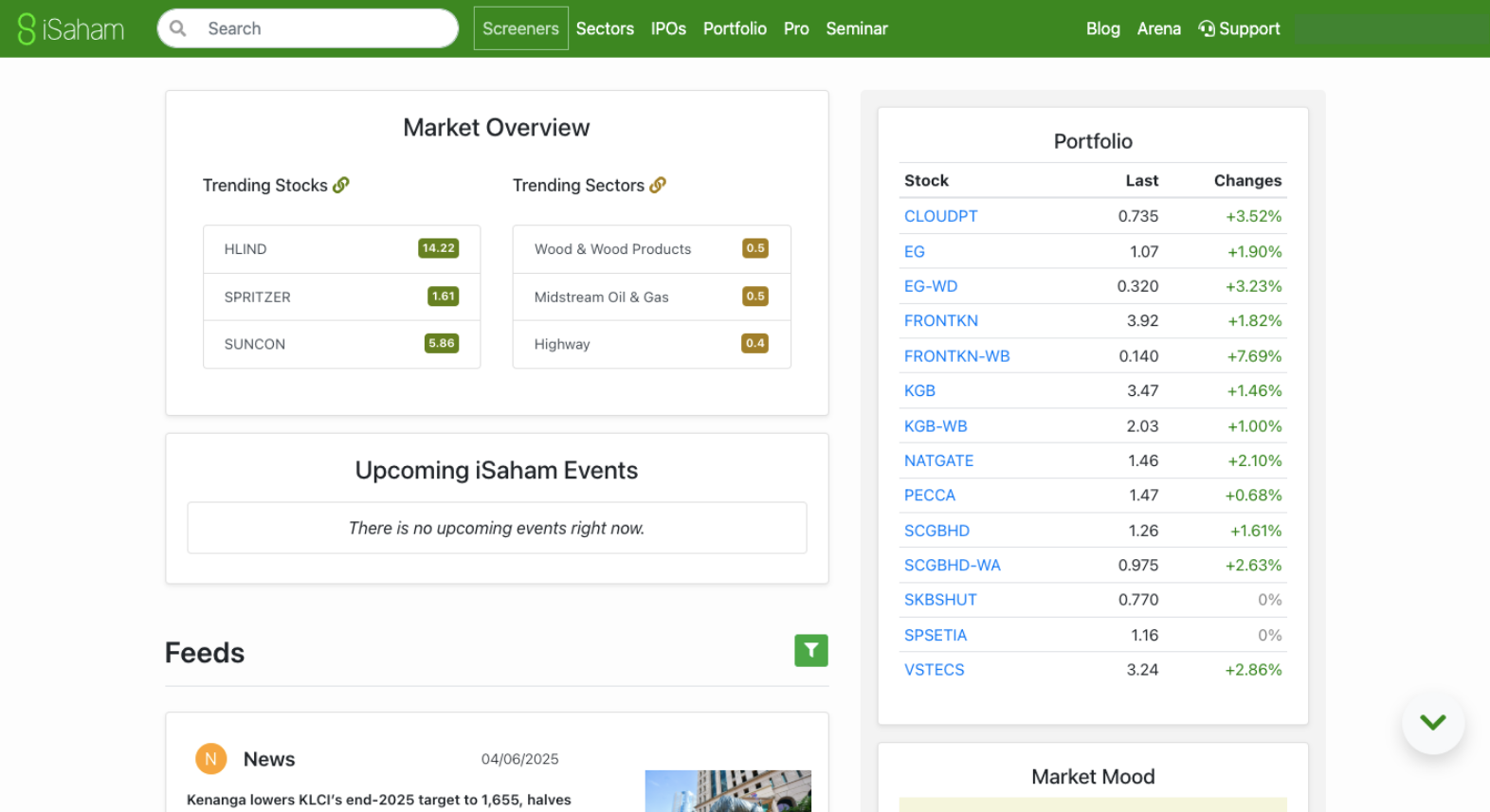
Task: Click the iSaham logo
Action: point(71,28)
